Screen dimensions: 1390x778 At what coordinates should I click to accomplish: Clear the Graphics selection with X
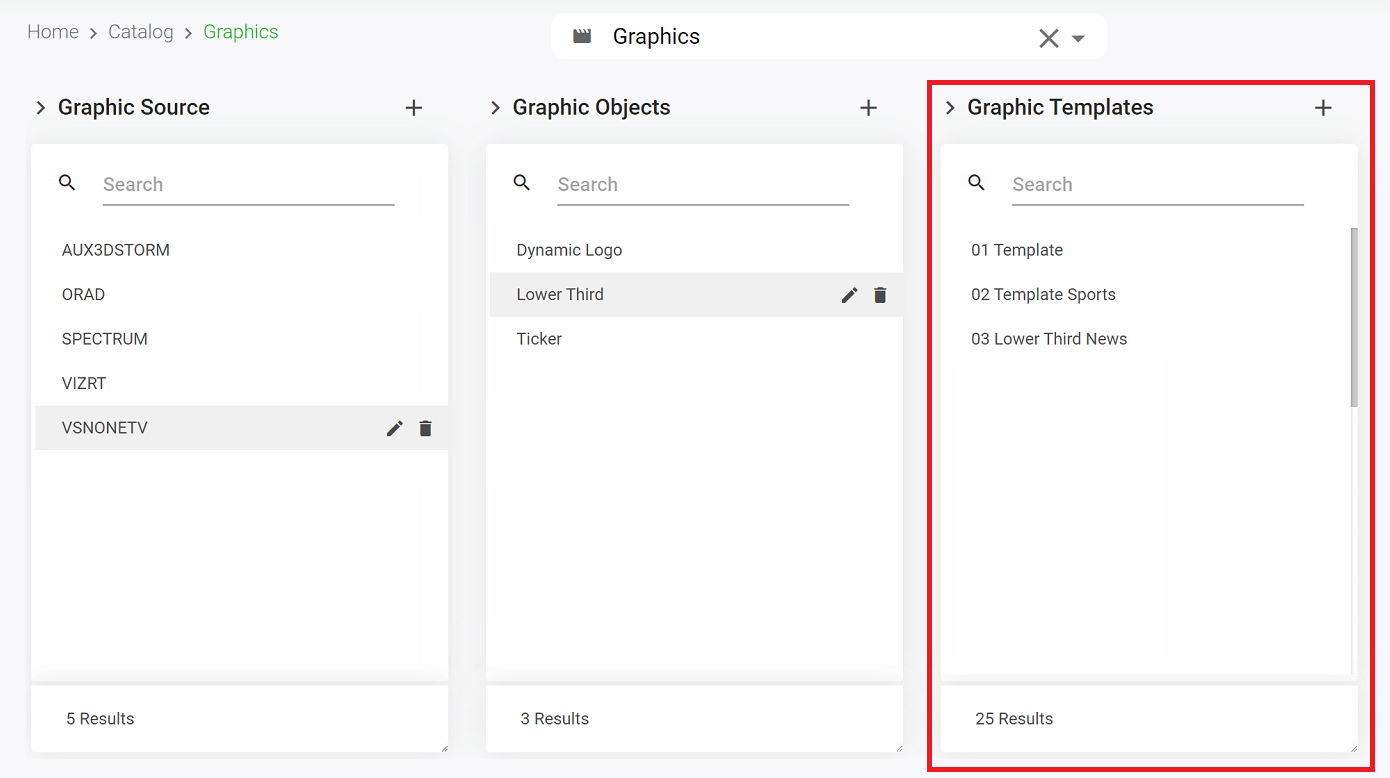click(x=1048, y=38)
